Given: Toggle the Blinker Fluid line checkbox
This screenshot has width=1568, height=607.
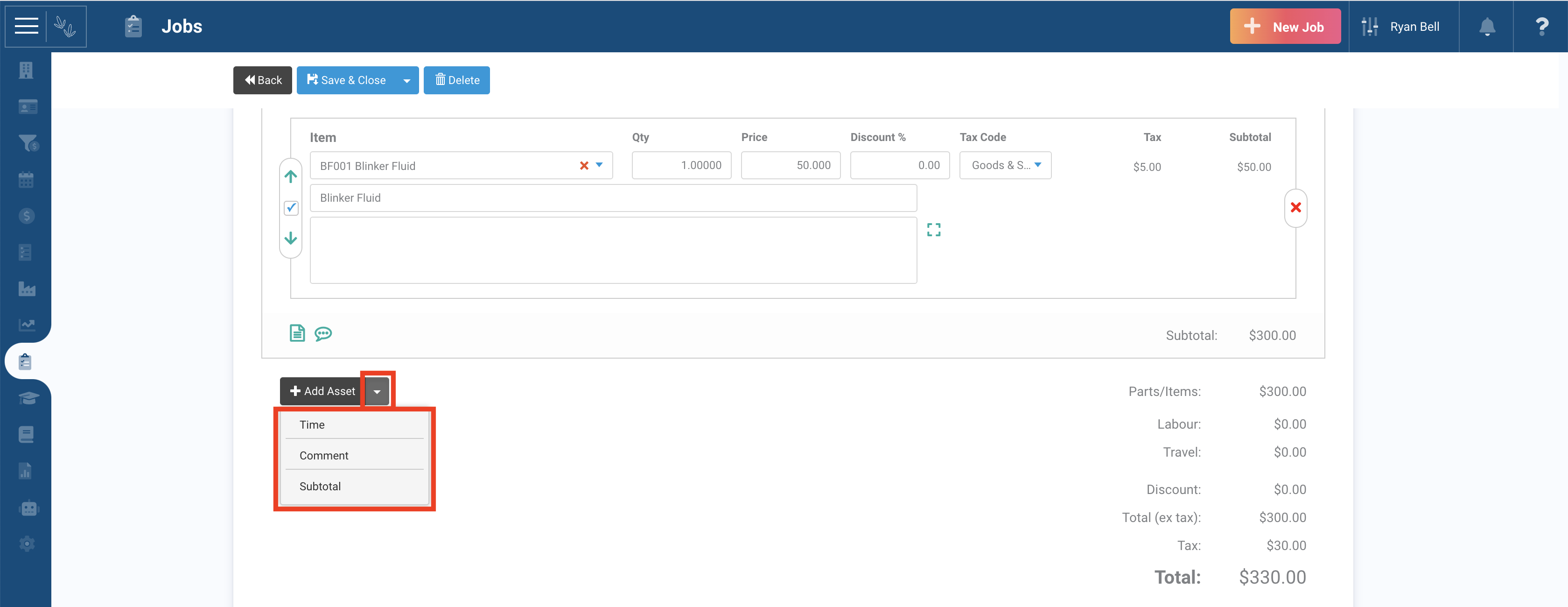Looking at the screenshot, I should pos(291,208).
